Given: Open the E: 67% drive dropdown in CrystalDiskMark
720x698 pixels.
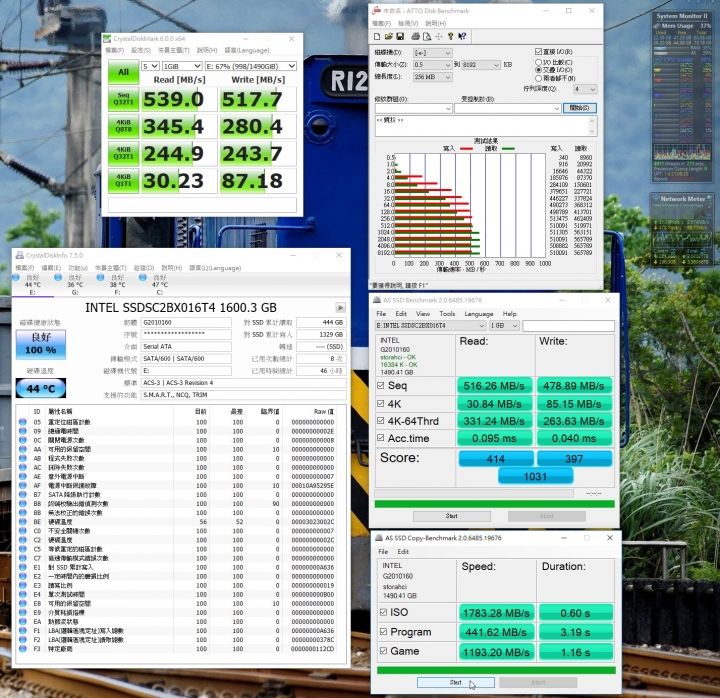Looking at the screenshot, I should tap(250, 66).
